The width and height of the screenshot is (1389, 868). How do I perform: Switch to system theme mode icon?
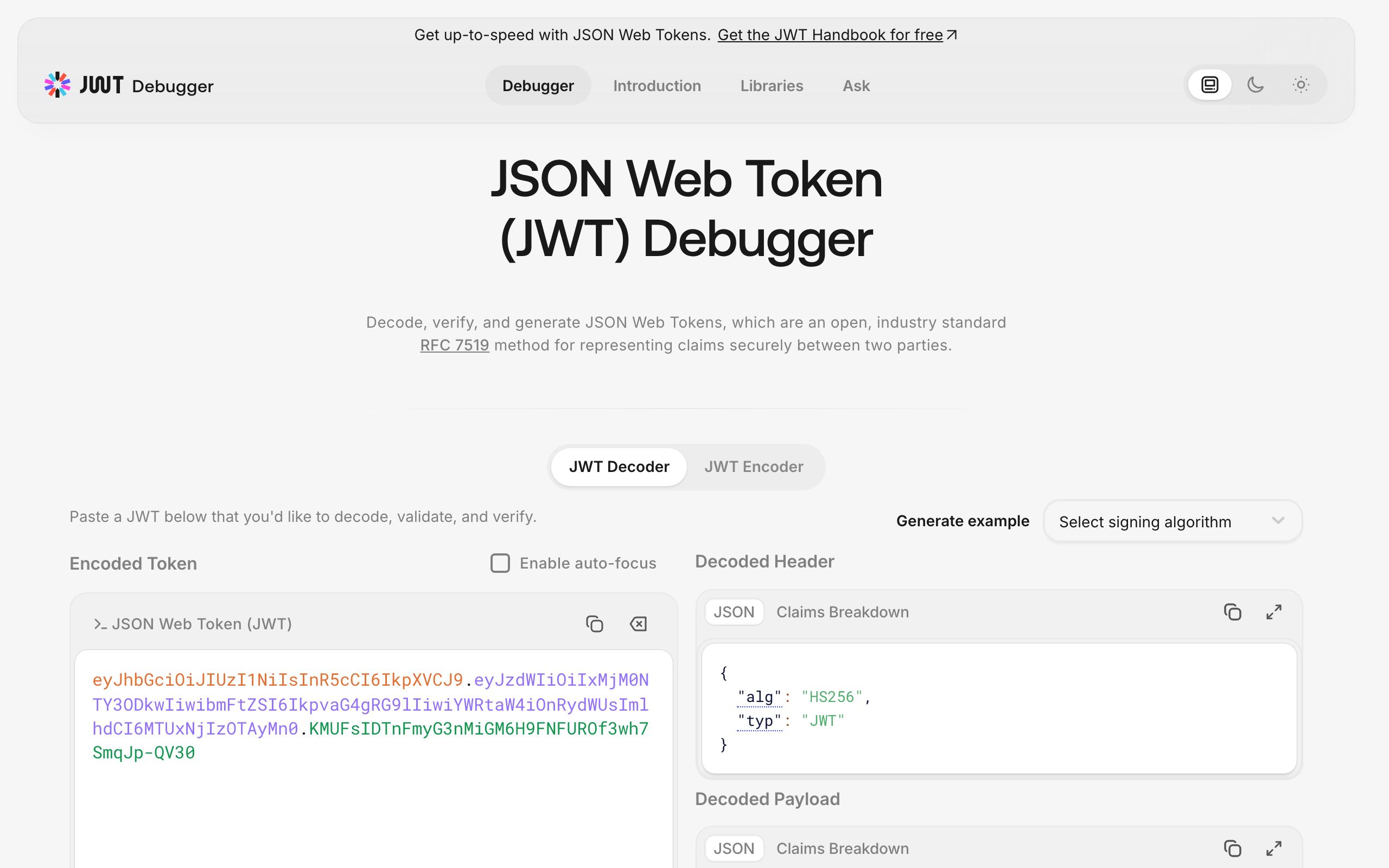coord(1209,85)
